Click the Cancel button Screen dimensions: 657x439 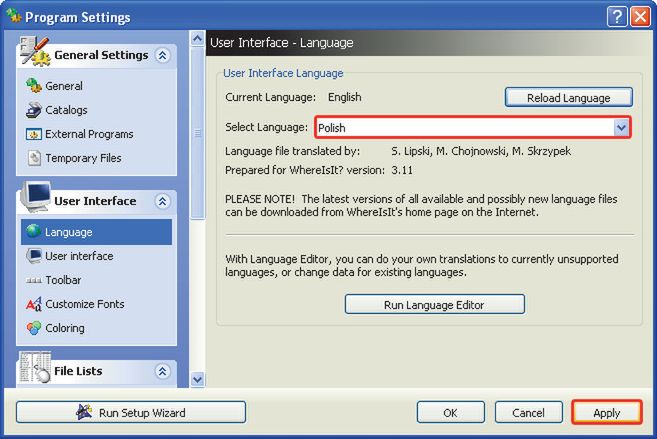click(528, 413)
